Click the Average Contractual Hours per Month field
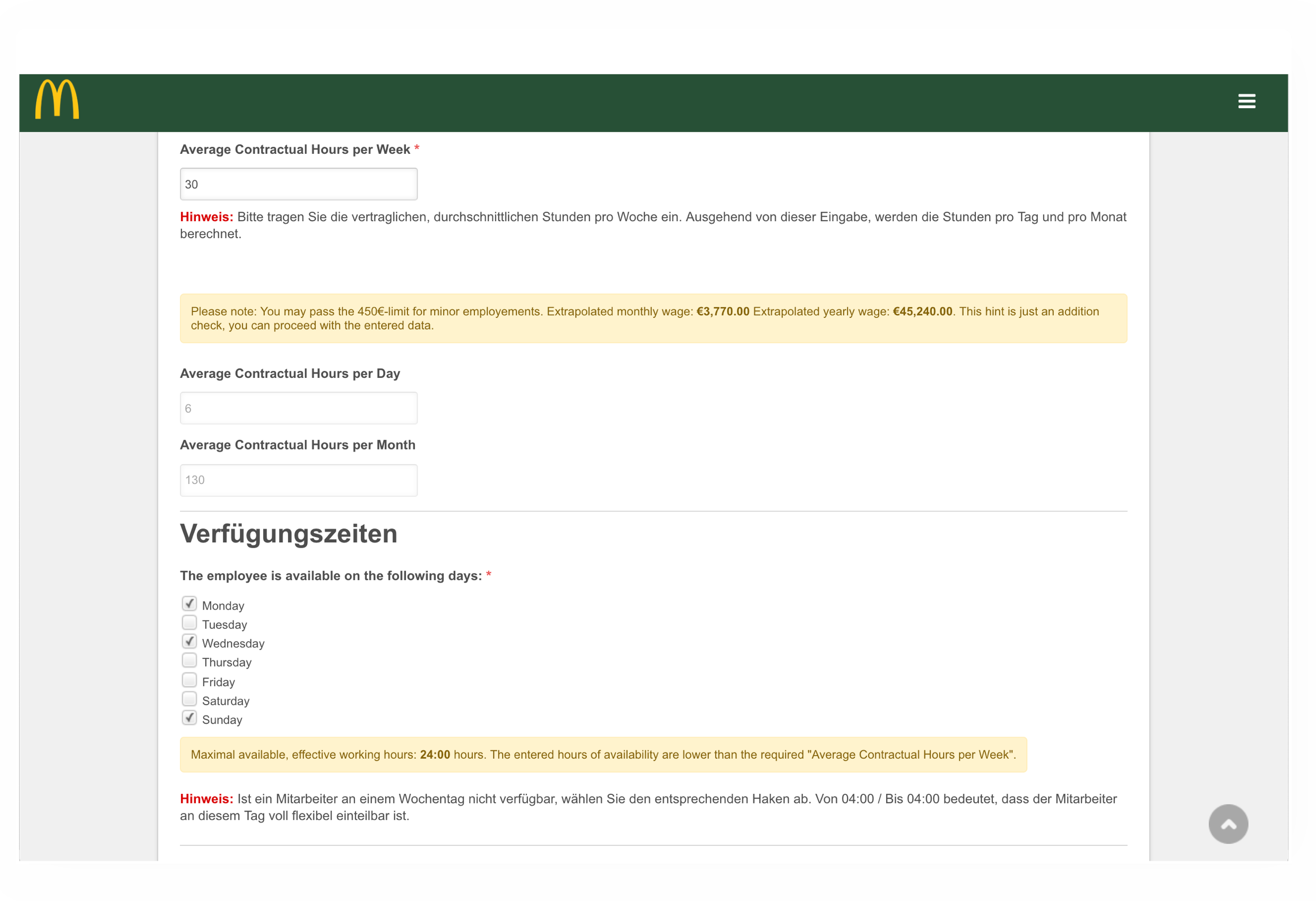 pos(298,480)
